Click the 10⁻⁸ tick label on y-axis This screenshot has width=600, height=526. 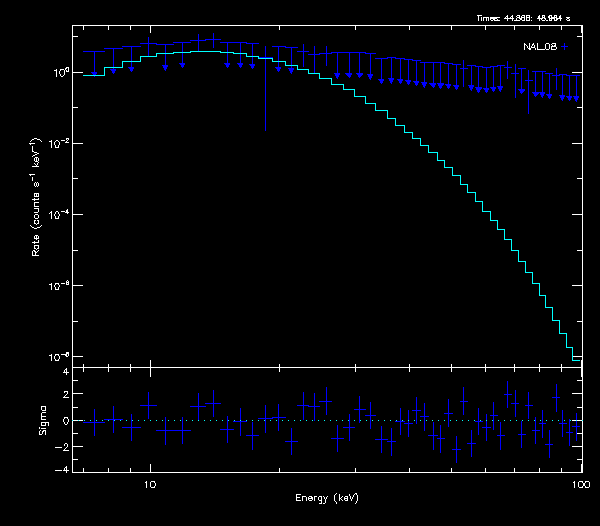click(60, 357)
